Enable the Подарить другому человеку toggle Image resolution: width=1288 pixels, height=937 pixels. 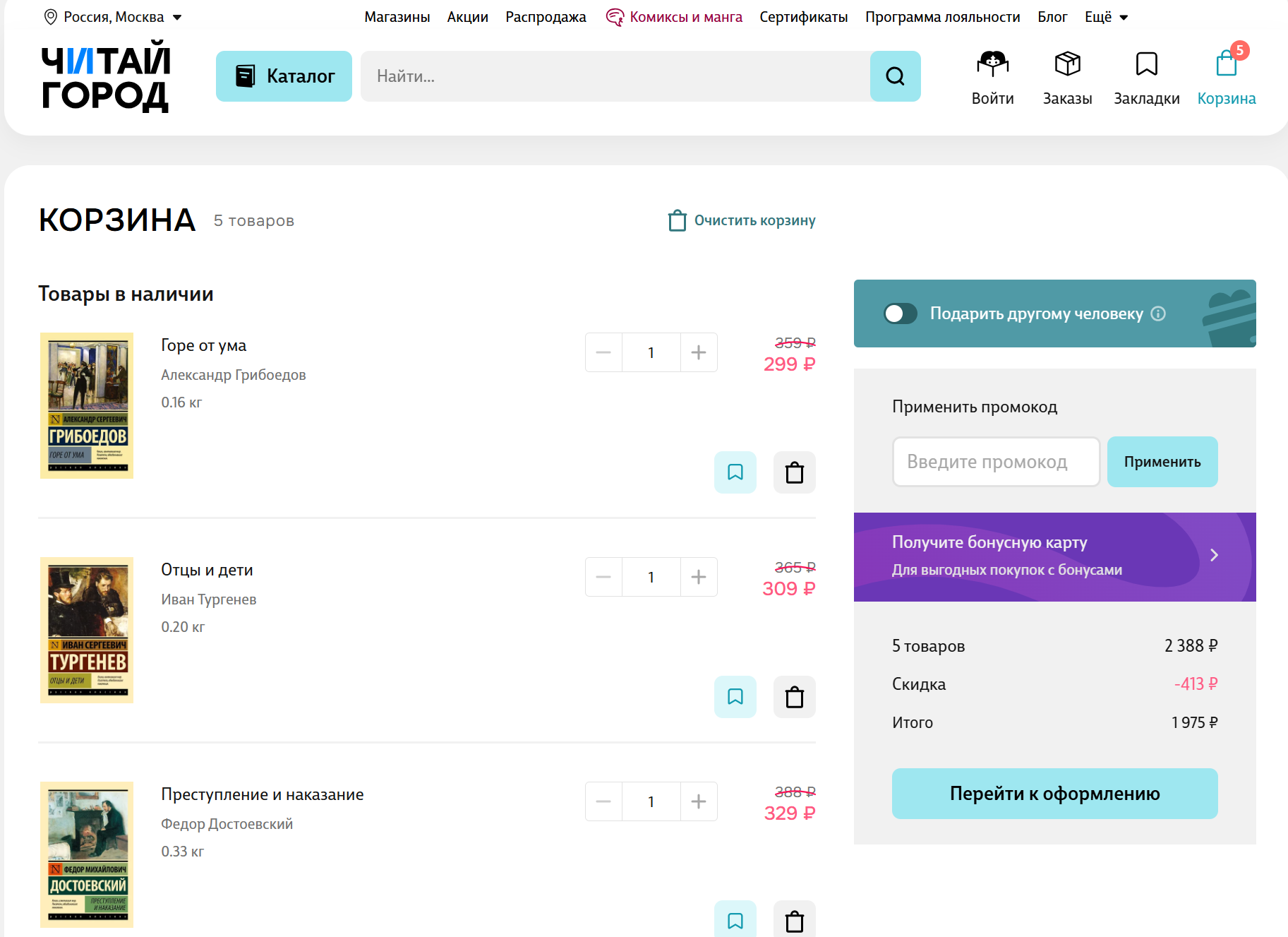pos(901,314)
